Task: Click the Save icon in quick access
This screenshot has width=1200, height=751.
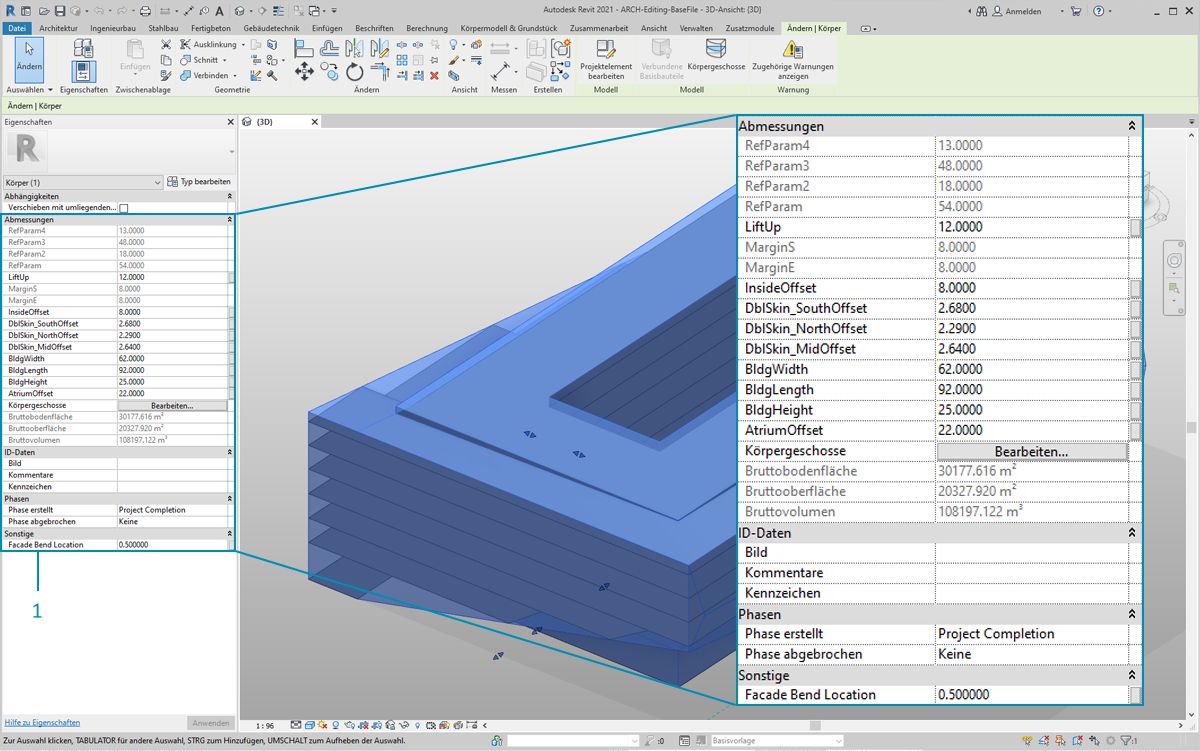Action: (x=60, y=11)
